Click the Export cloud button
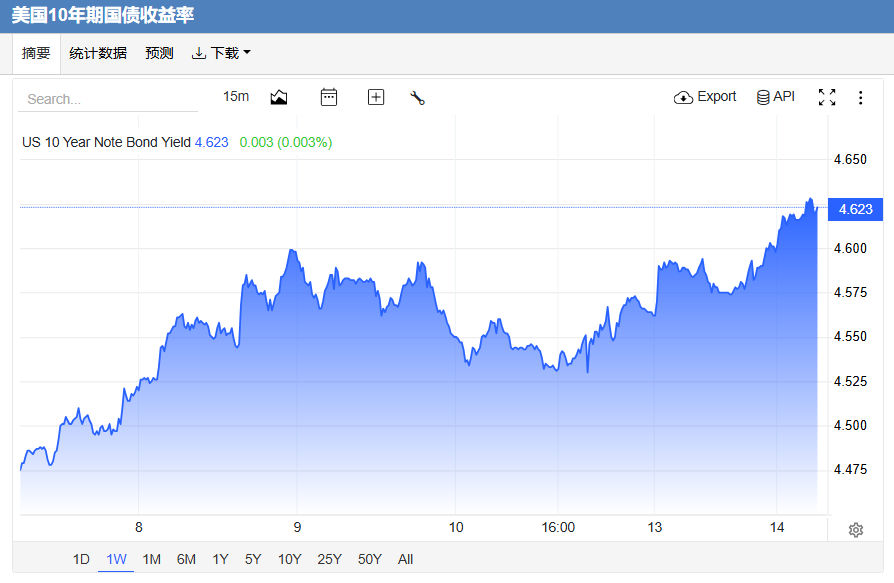Screen dimensions: 894x583 click(x=705, y=97)
